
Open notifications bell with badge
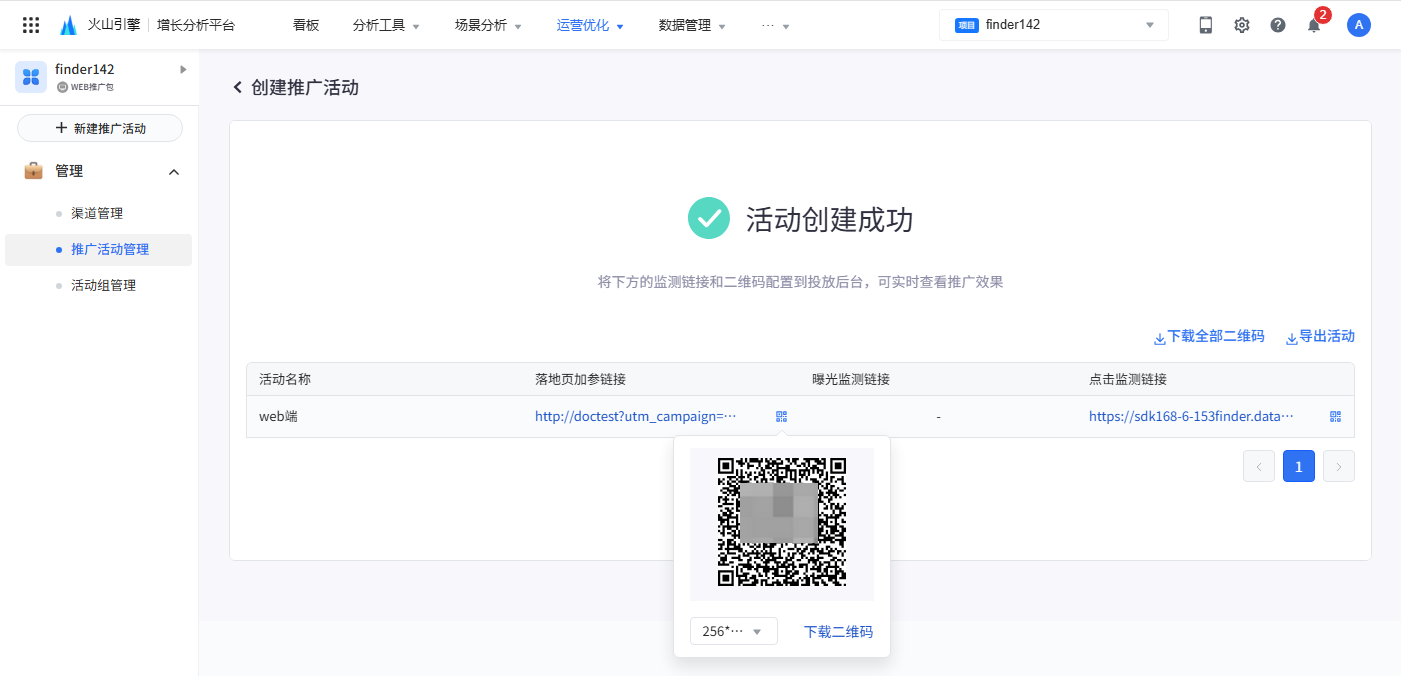(x=1314, y=25)
